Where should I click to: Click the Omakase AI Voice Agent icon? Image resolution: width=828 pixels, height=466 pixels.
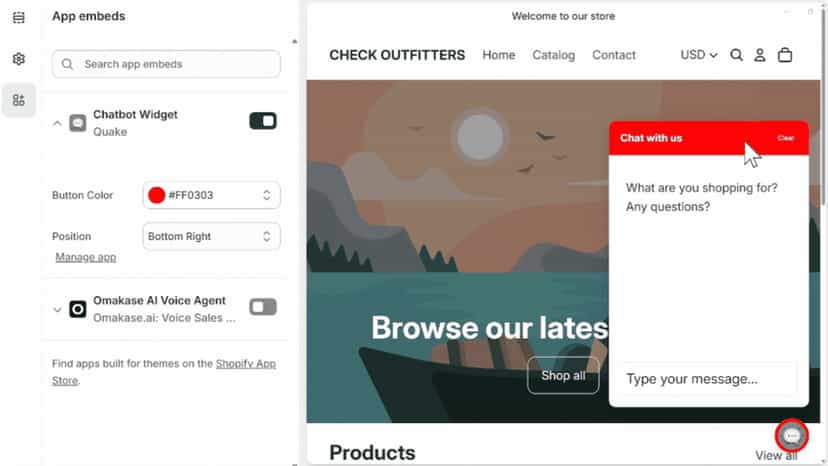point(78,309)
